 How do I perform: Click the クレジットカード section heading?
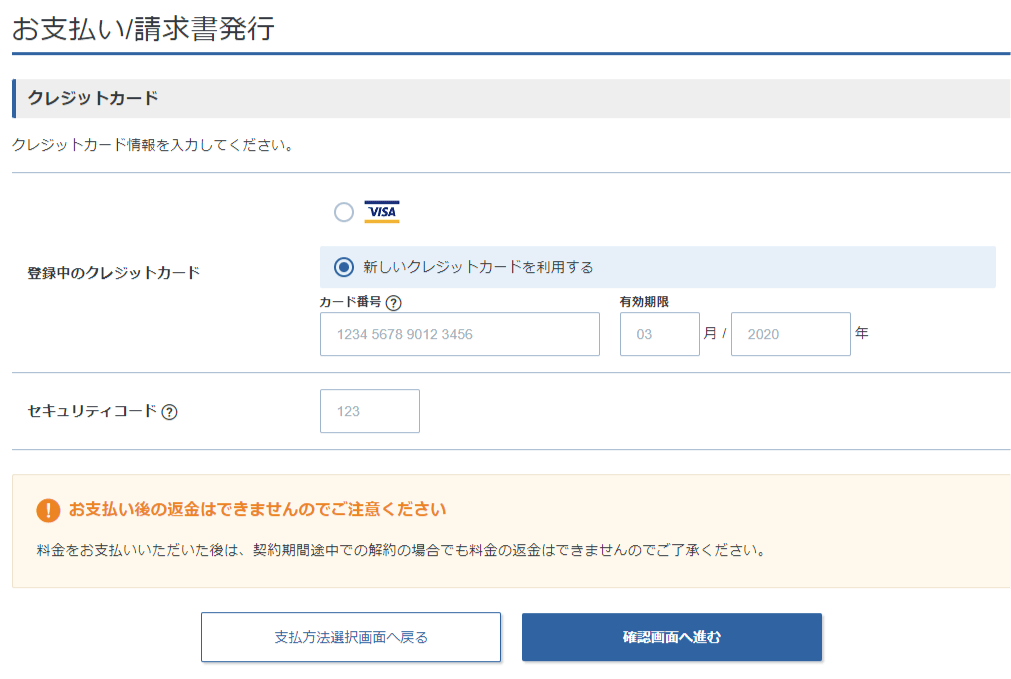(93, 98)
